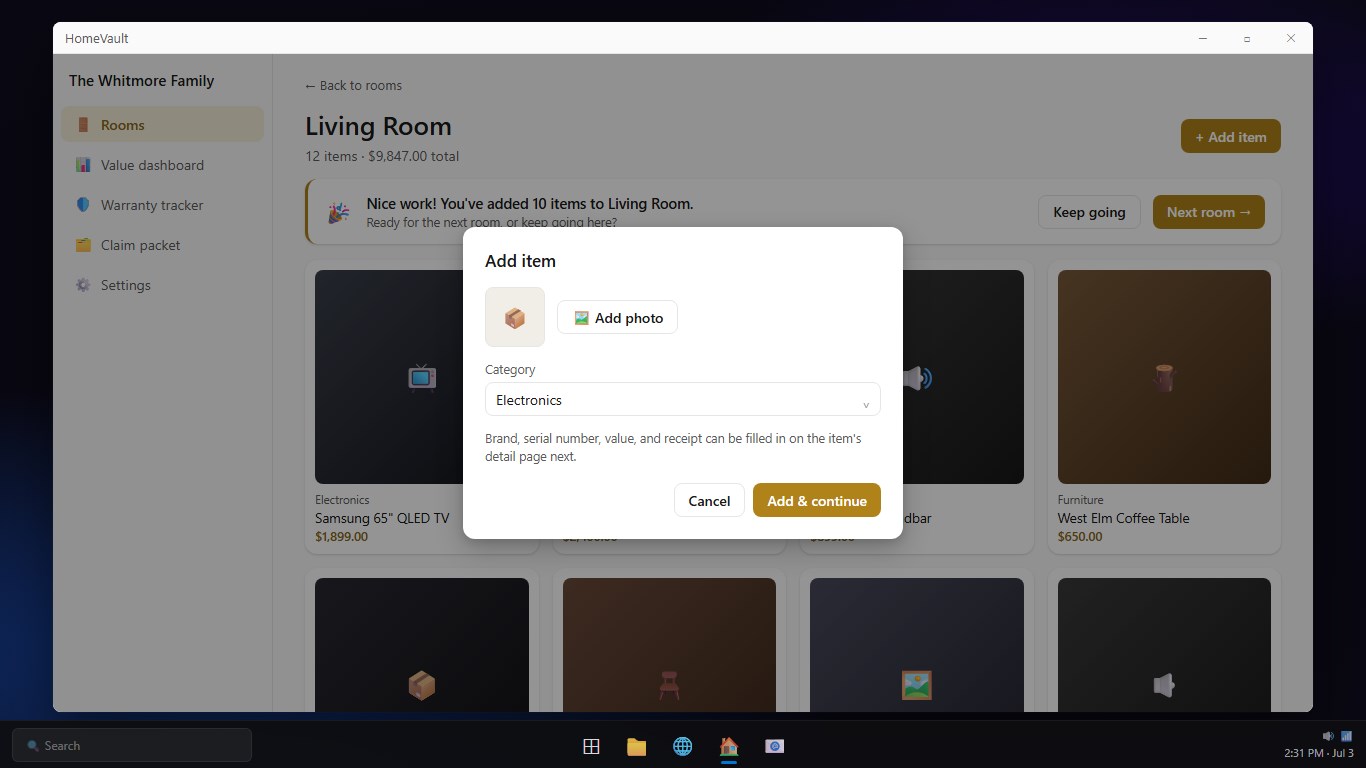This screenshot has height=768, width=1366.
Task: Click the taskbar Search box
Action: coord(132,745)
